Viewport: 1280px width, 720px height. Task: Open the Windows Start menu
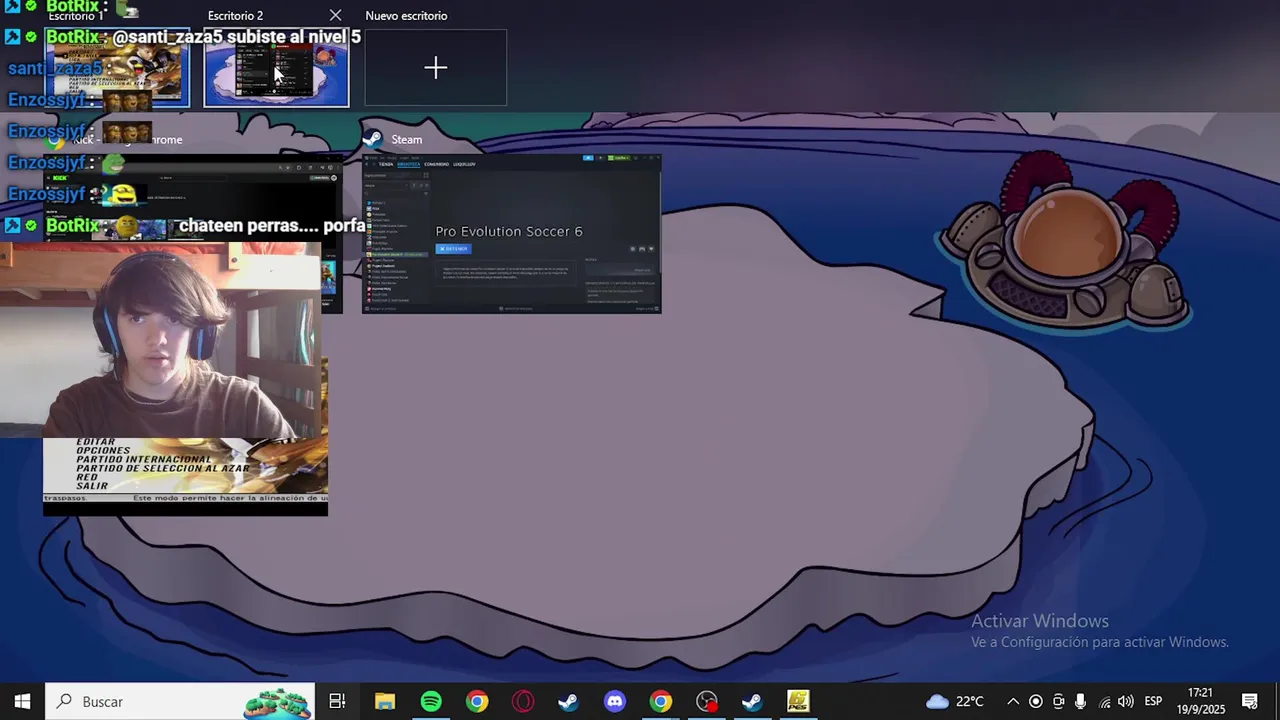tap(22, 701)
